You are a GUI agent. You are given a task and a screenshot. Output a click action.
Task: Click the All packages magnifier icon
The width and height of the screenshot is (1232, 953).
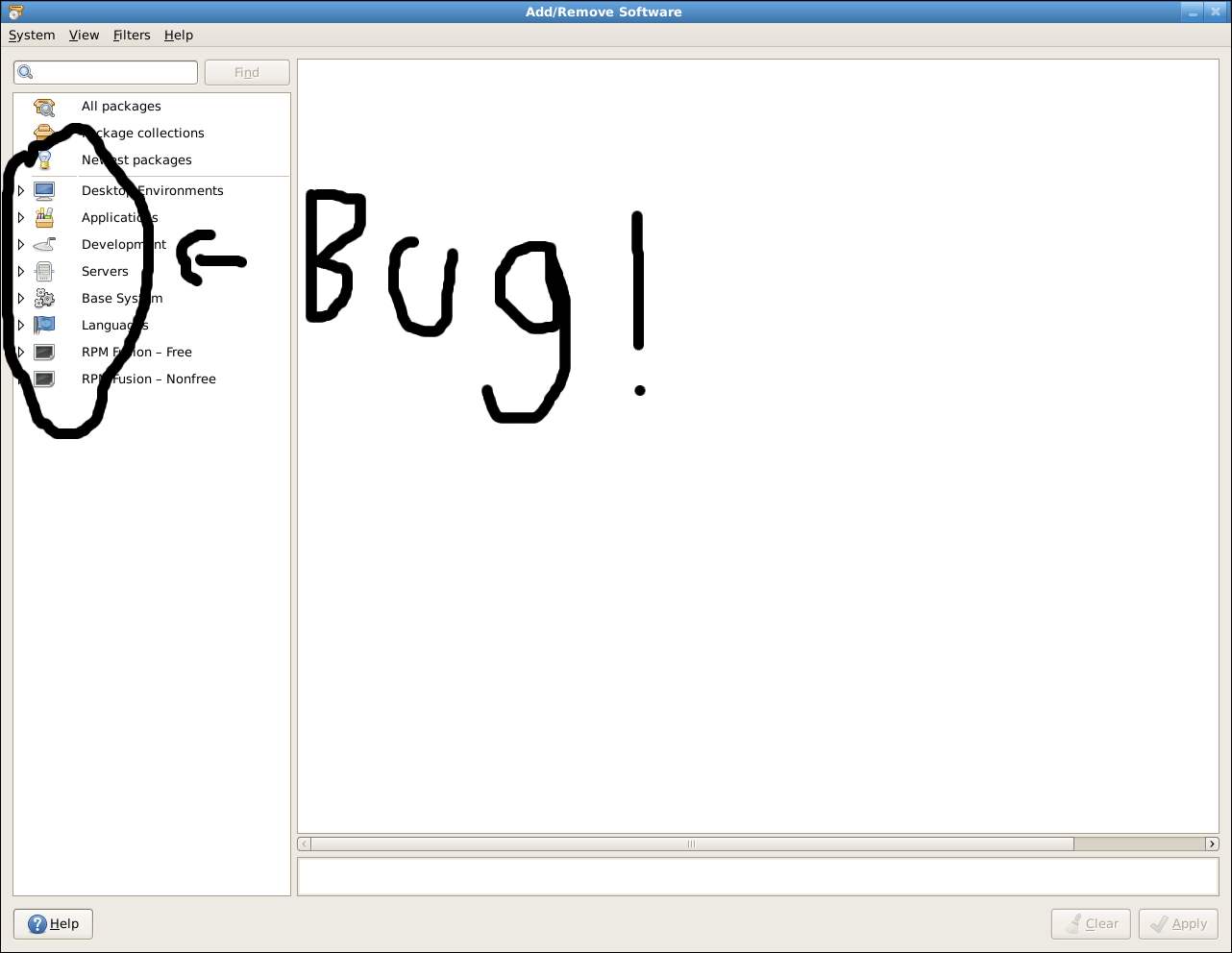point(44,107)
